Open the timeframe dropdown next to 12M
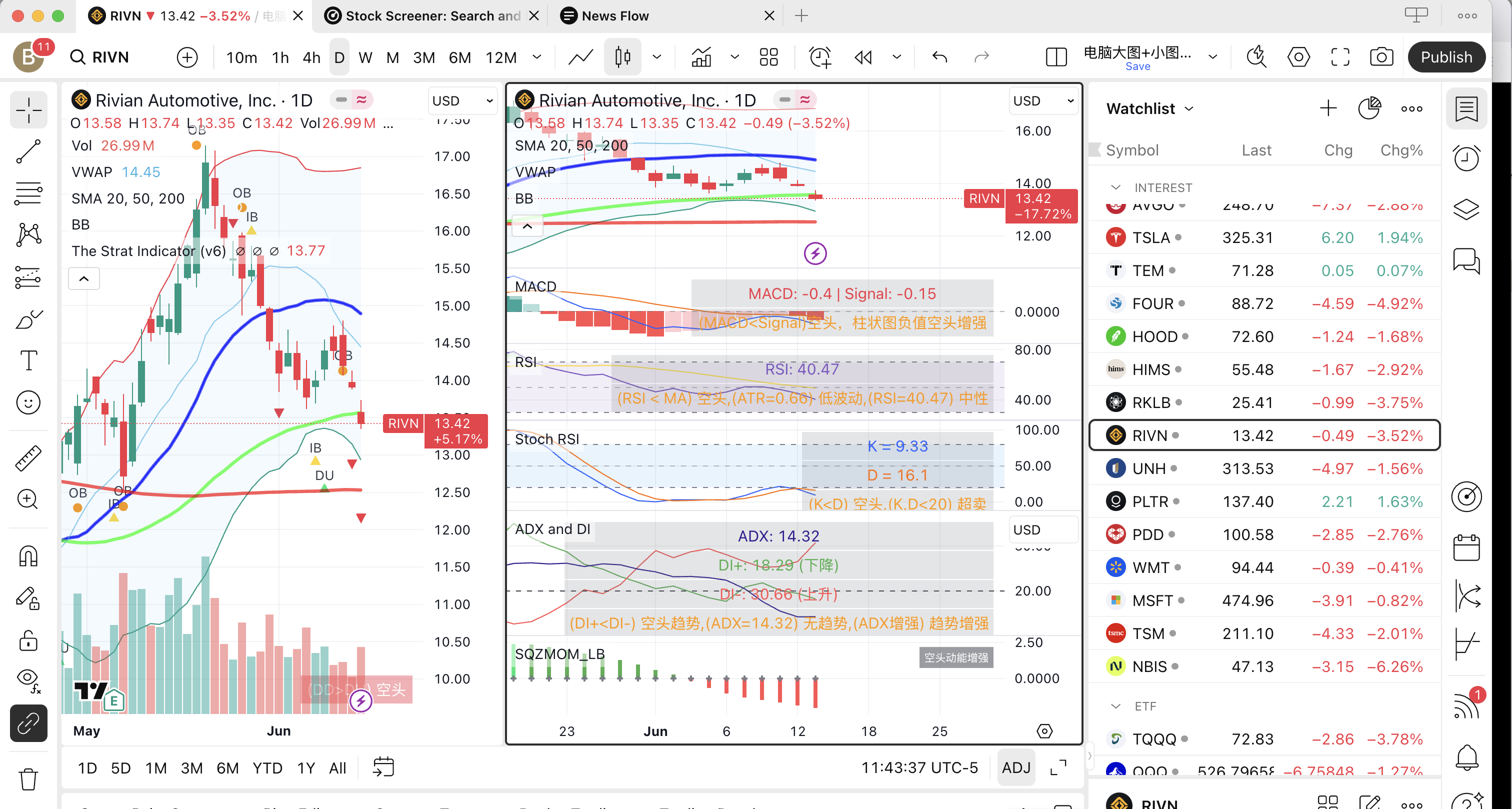The width and height of the screenshot is (1512, 809). (536, 57)
